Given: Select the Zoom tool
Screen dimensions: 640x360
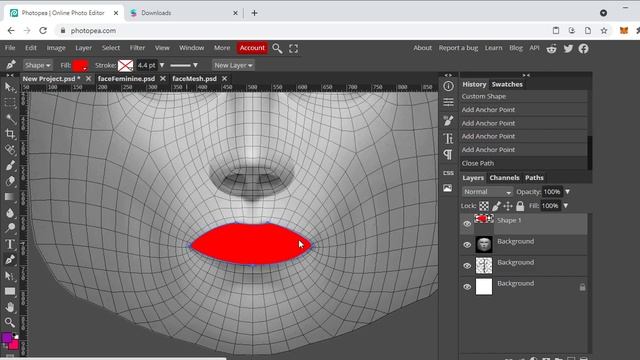Looking at the screenshot, I should [10, 322].
